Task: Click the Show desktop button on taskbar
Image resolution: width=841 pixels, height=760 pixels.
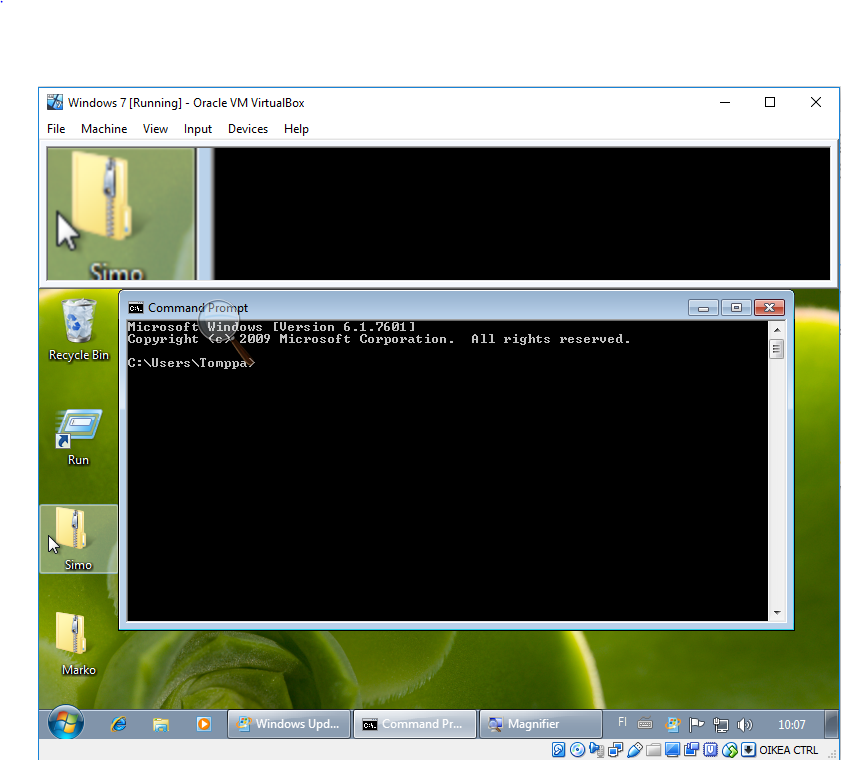Action: coord(831,724)
